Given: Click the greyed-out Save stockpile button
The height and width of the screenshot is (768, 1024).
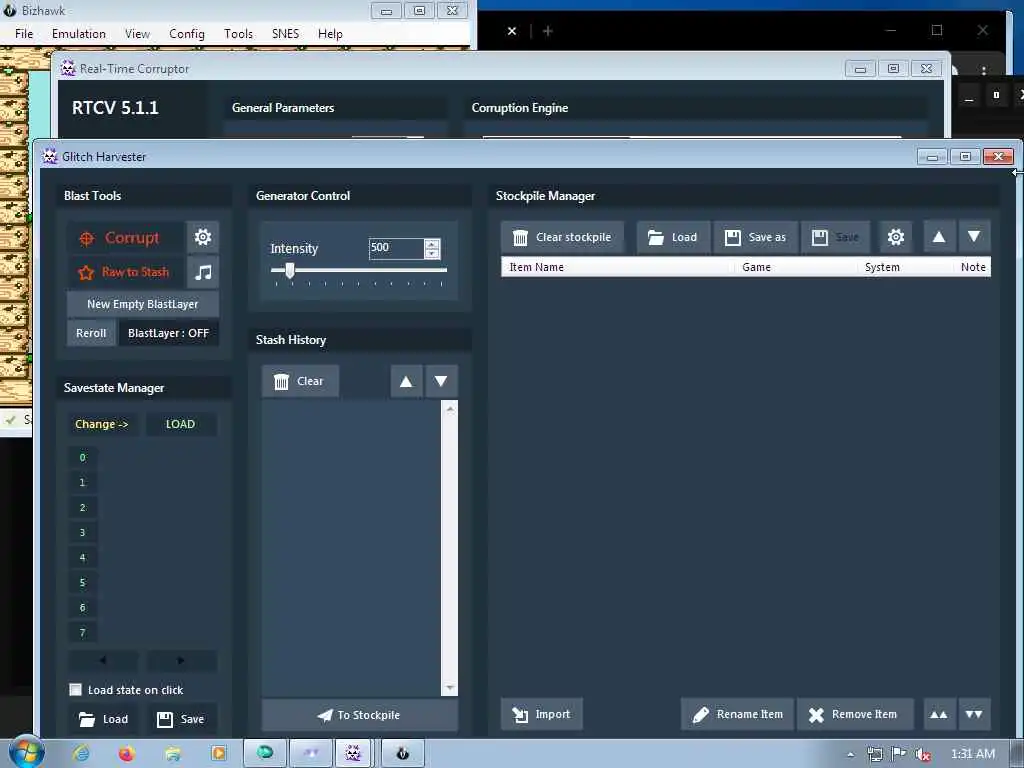Looking at the screenshot, I should 835,237.
